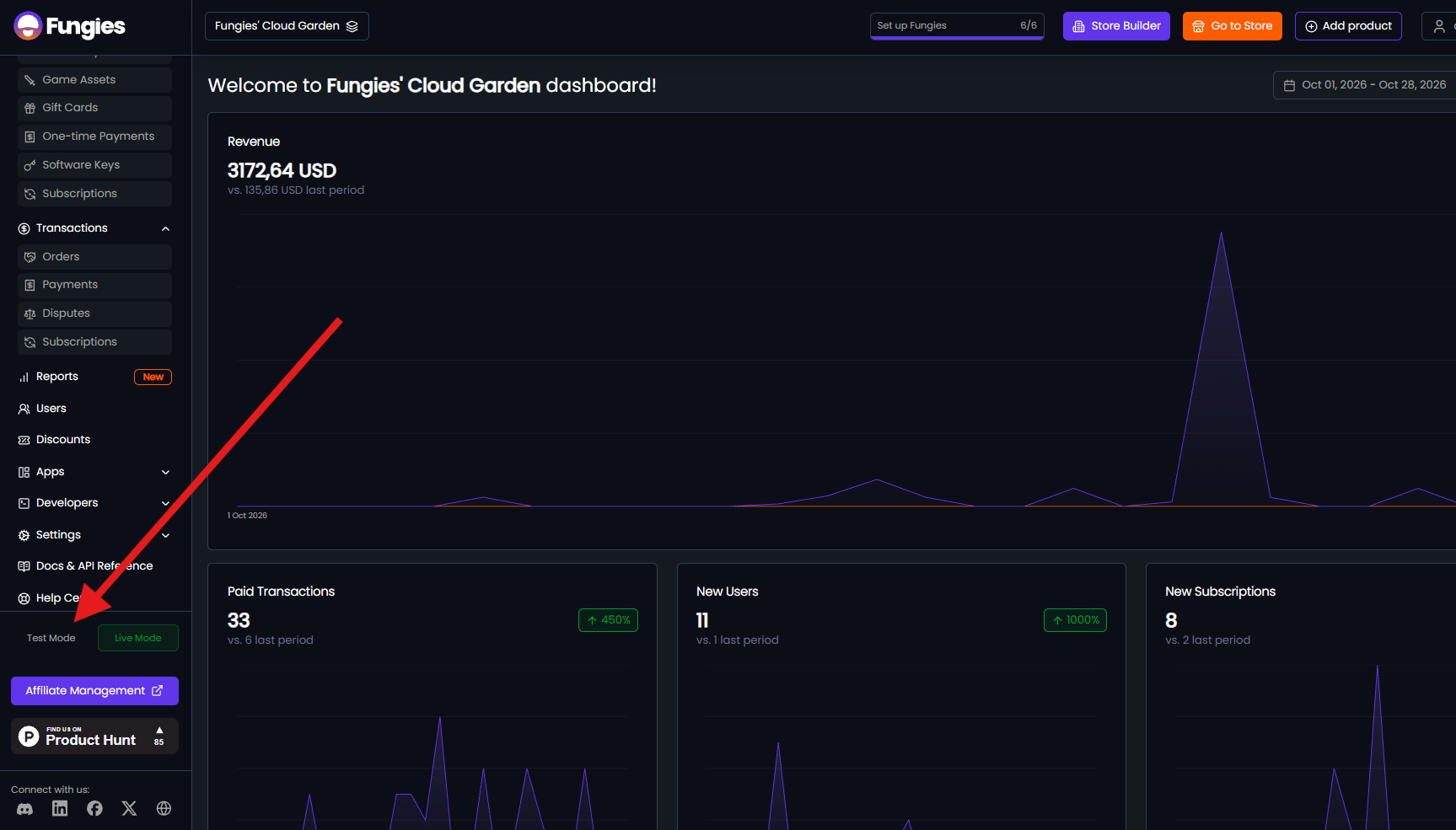Open Orders in Transactions
This screenshot has width=1456, height=830.
pyautogui.click(x=94, y=257)
